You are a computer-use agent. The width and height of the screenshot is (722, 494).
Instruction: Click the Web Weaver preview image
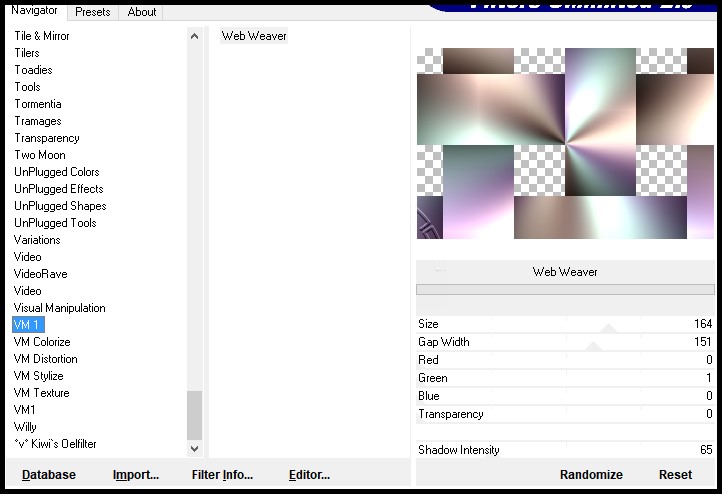[x=565, y=144]
